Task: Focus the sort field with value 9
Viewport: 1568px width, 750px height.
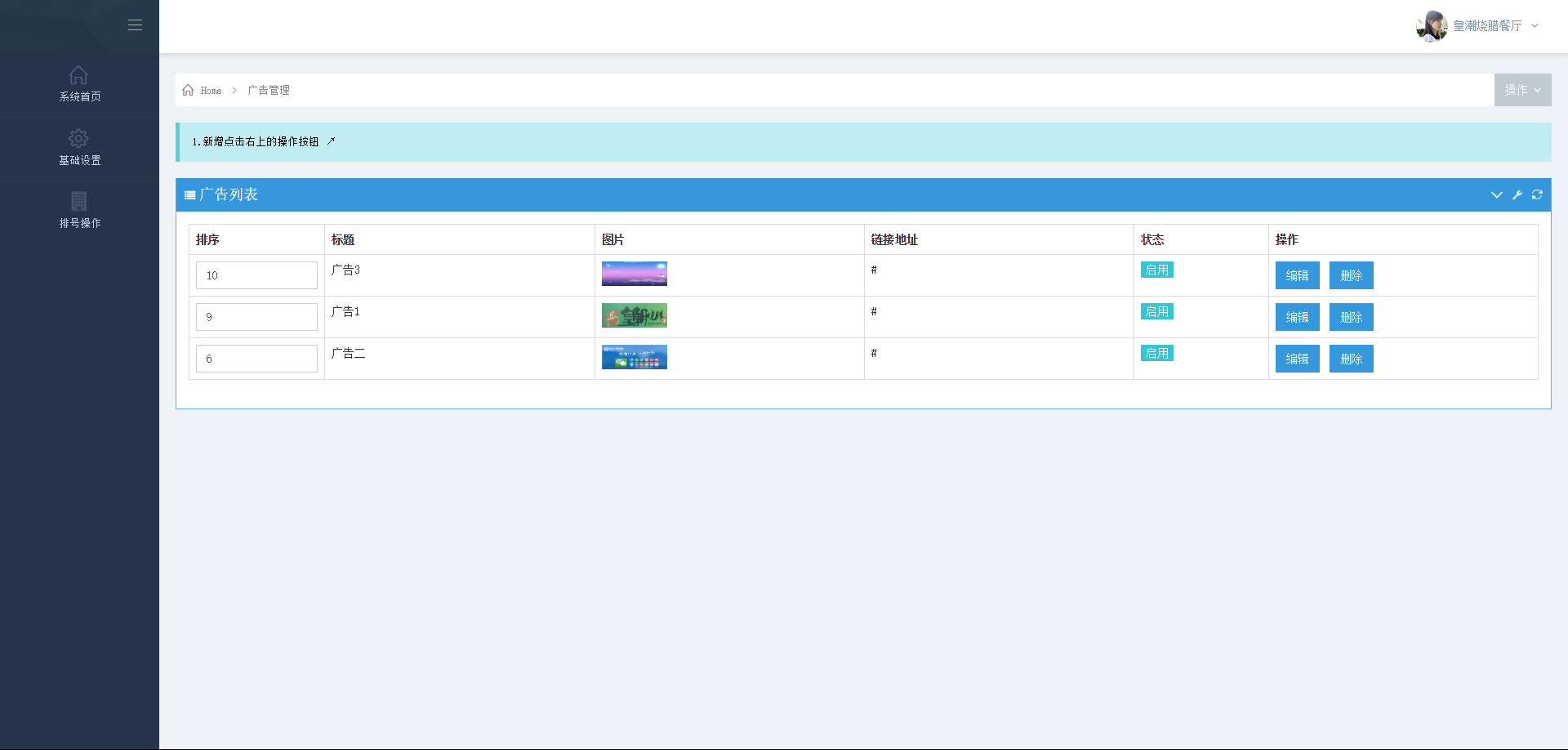Action: click(256, 317)
